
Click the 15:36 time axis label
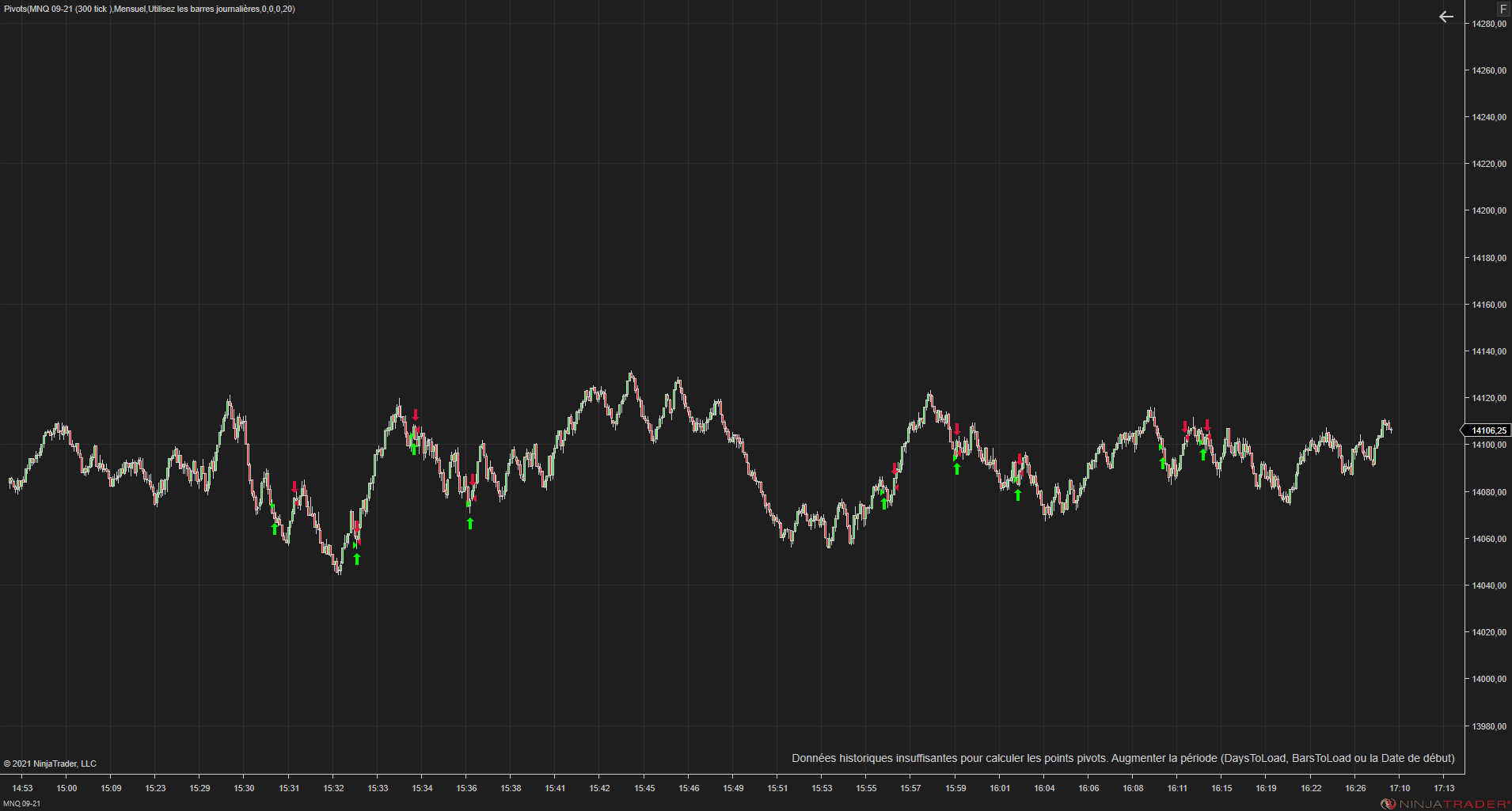coord(466,788)
